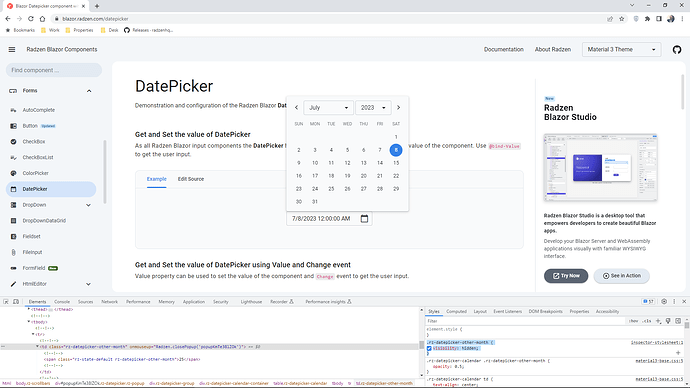The width and height of the screenshot is (690, 388).
Task: Go to previous month with the left arrow
Action: click(x=297, y=108)
